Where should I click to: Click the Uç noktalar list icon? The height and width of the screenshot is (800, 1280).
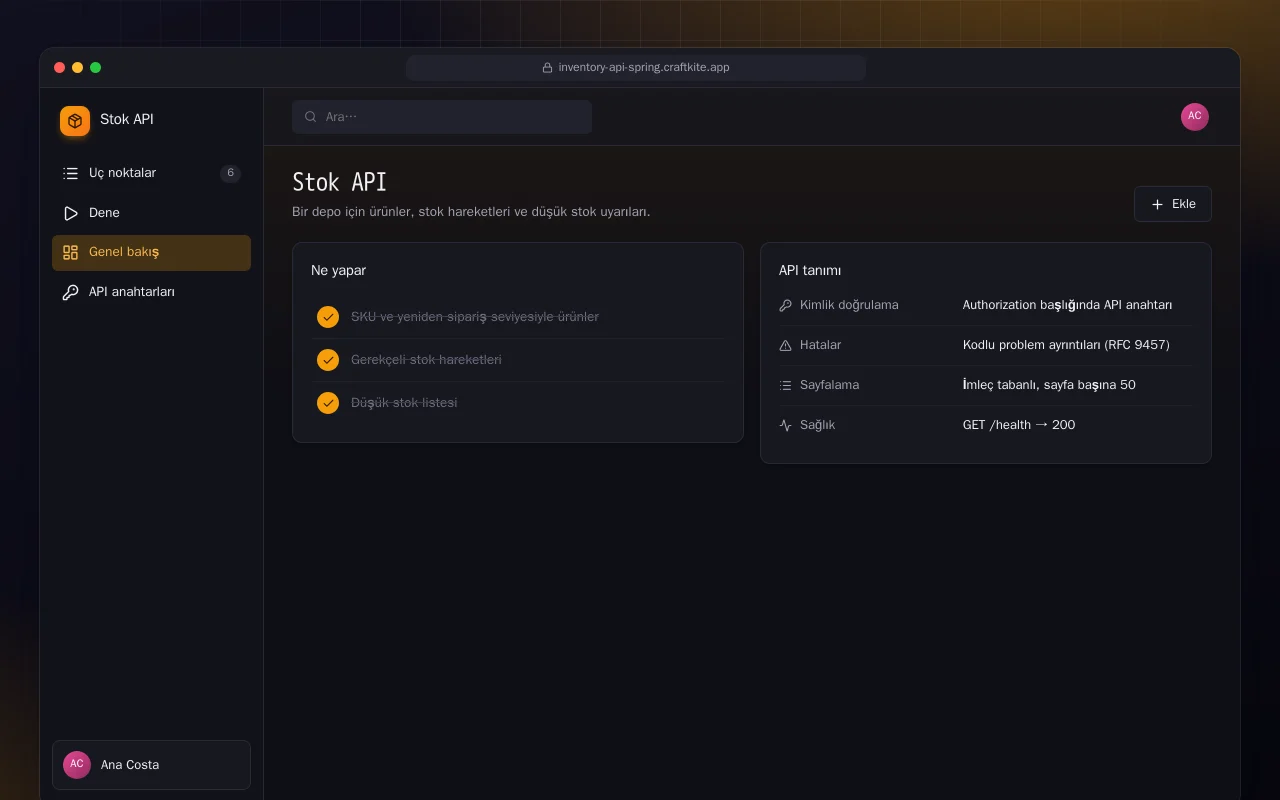coord(70,173)
